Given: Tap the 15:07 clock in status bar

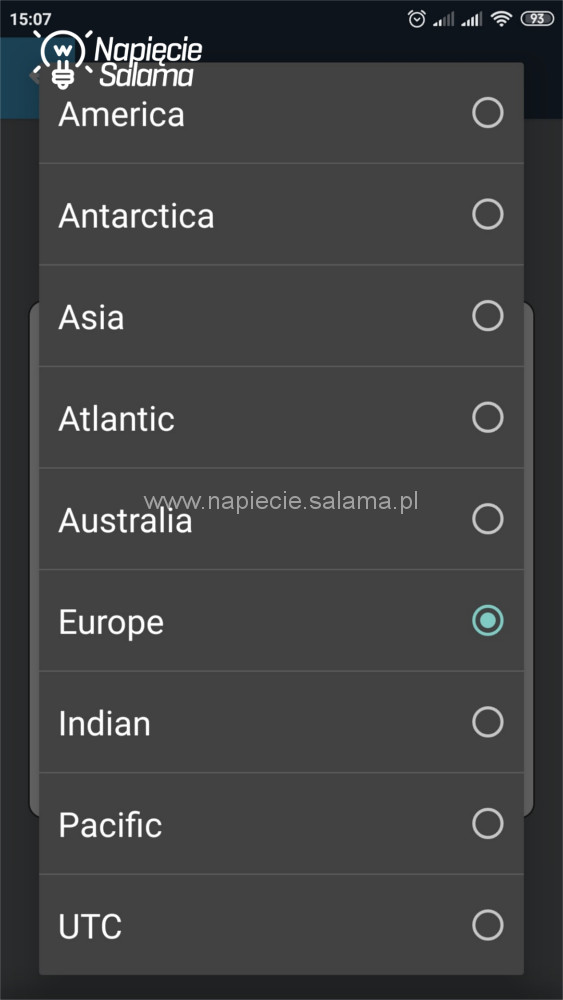Looking at the screenshot, I should (30, 19).
